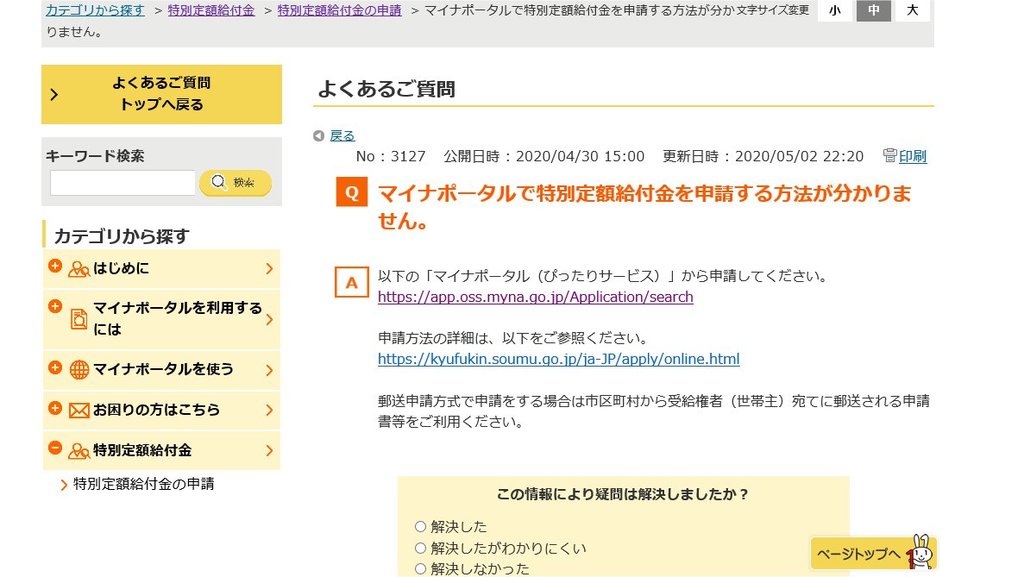Click the magnifier search button 検索
This screenshot has height=577, width=1024.
(235, 183)
